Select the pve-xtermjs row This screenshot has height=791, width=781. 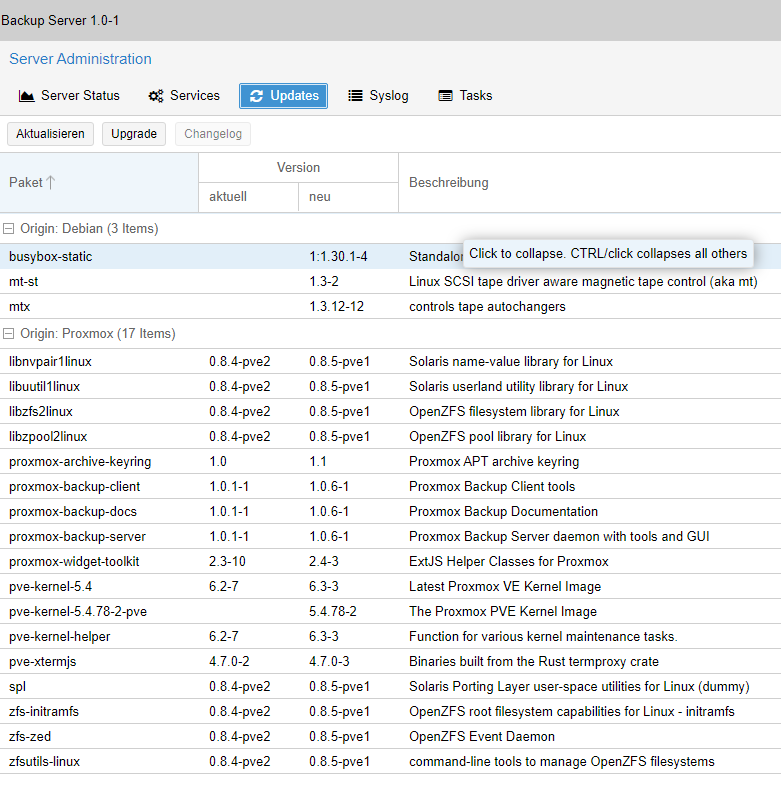click(x=390, y=662)
